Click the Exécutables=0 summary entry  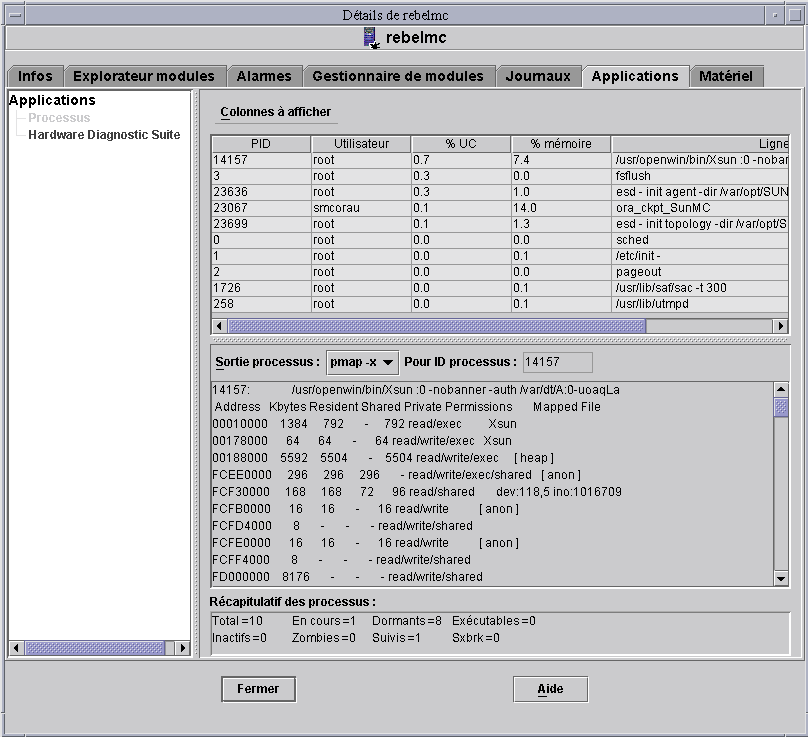[494, 621]
